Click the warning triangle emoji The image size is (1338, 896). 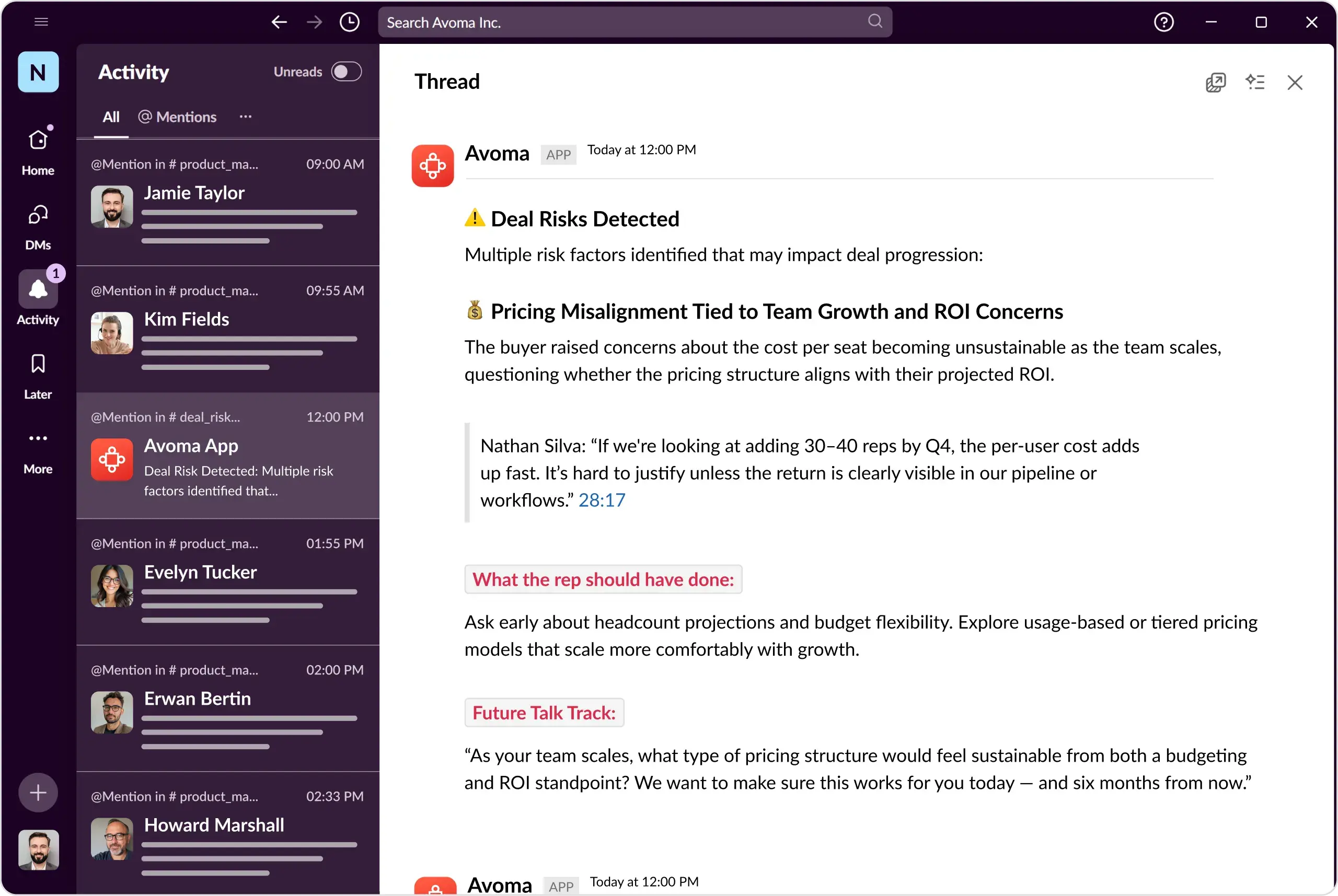[475, 218]
